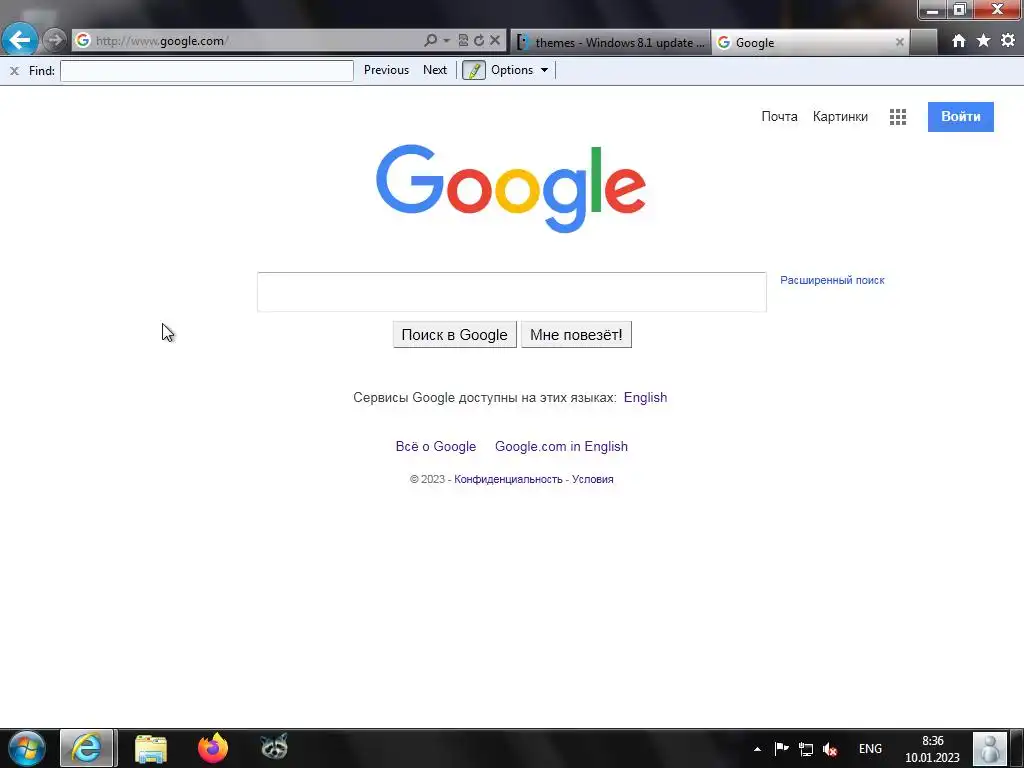Launch Firefox from the taskbar

coord(212,748)
